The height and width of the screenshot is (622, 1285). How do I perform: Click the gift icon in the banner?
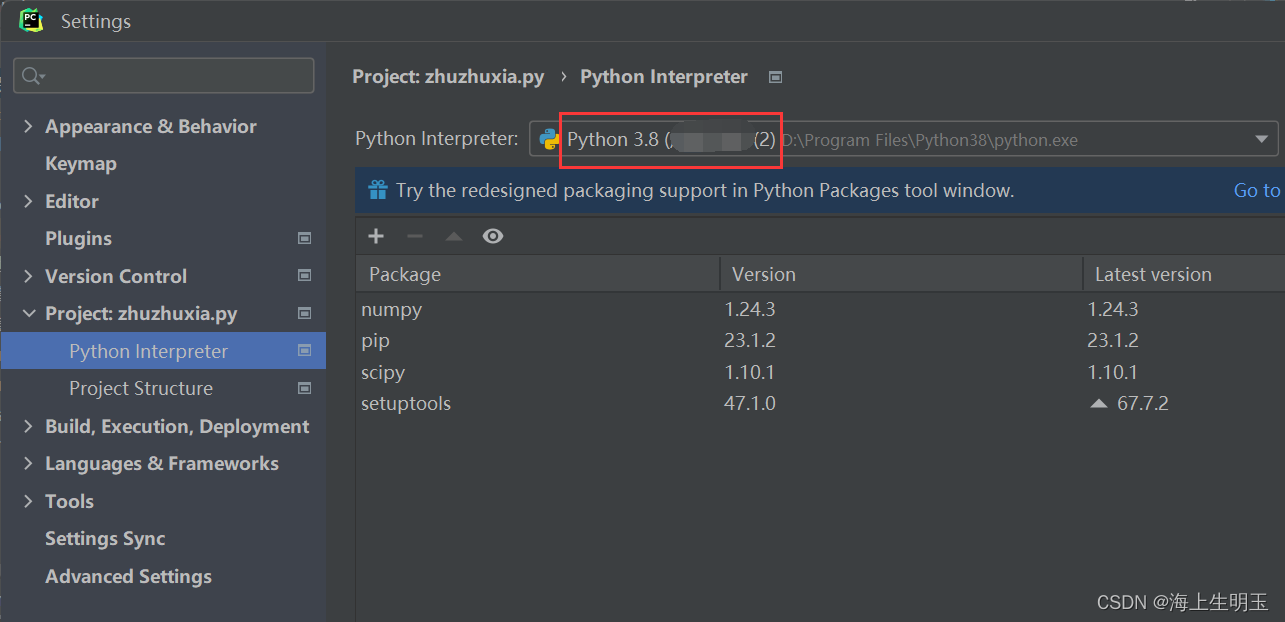click(377, 190)
